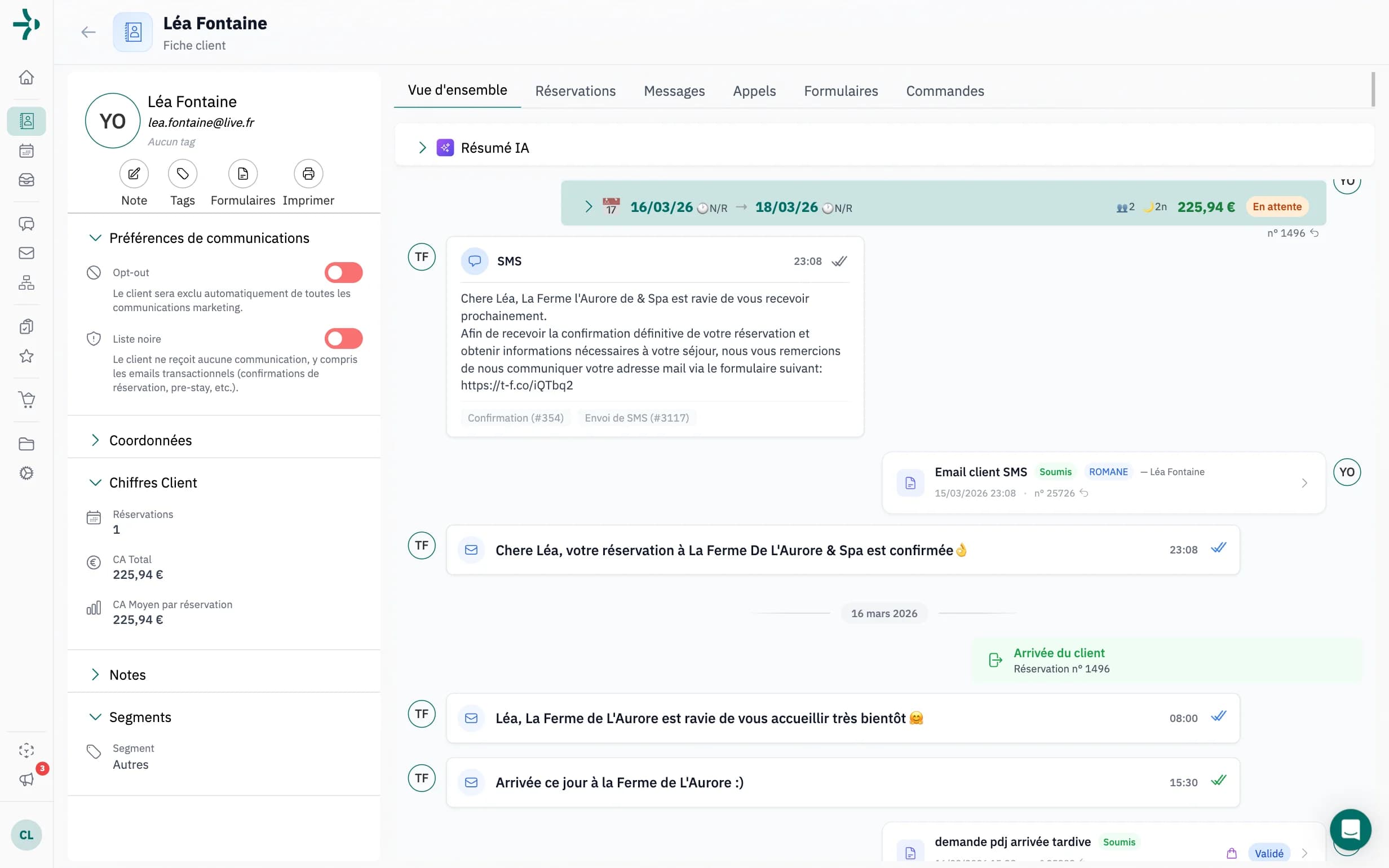Select the calendar icon in the left sidebar

26,150
